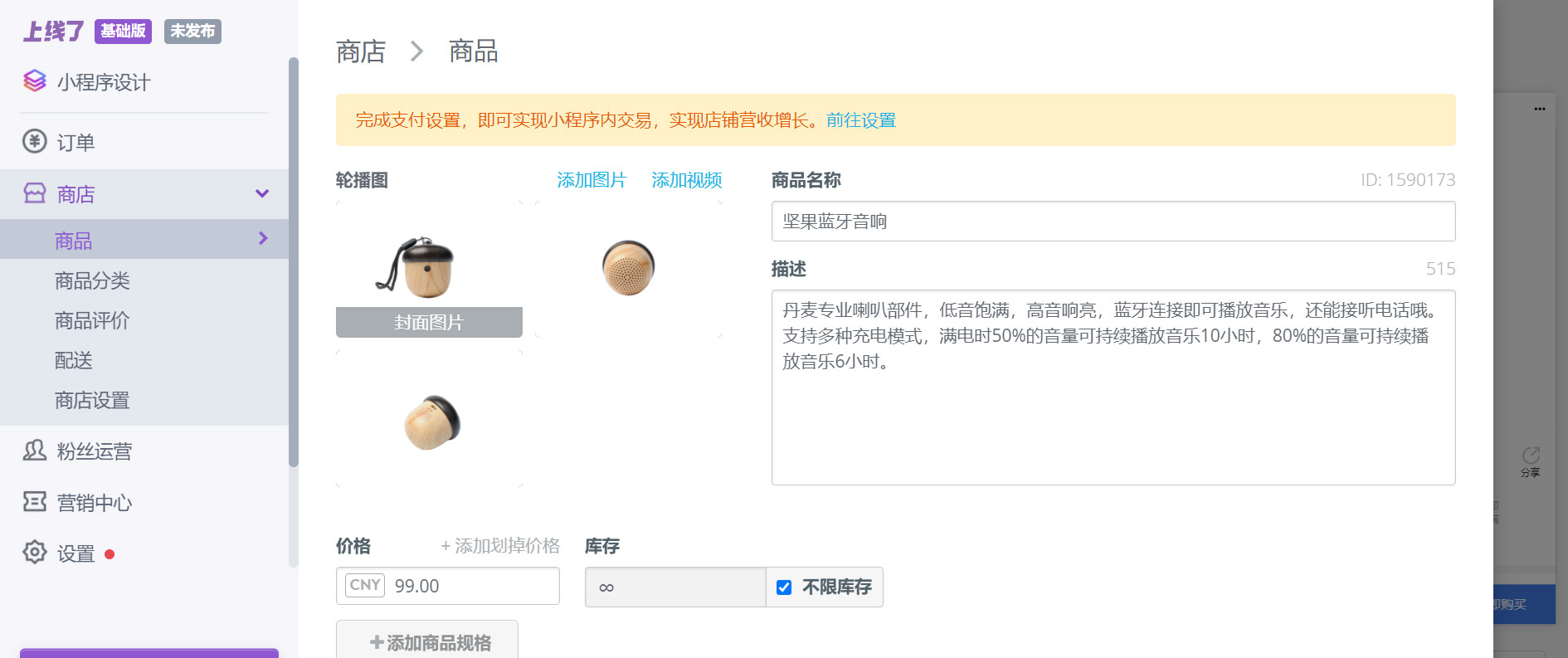Click the 粉丝运营 users icon

35,451
